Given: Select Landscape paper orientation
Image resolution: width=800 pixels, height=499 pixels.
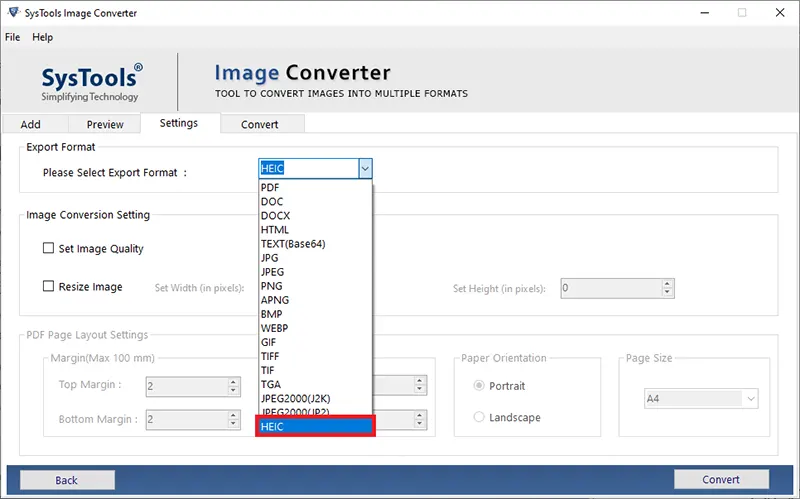Looking at the screenshot, I should (479, 417).
